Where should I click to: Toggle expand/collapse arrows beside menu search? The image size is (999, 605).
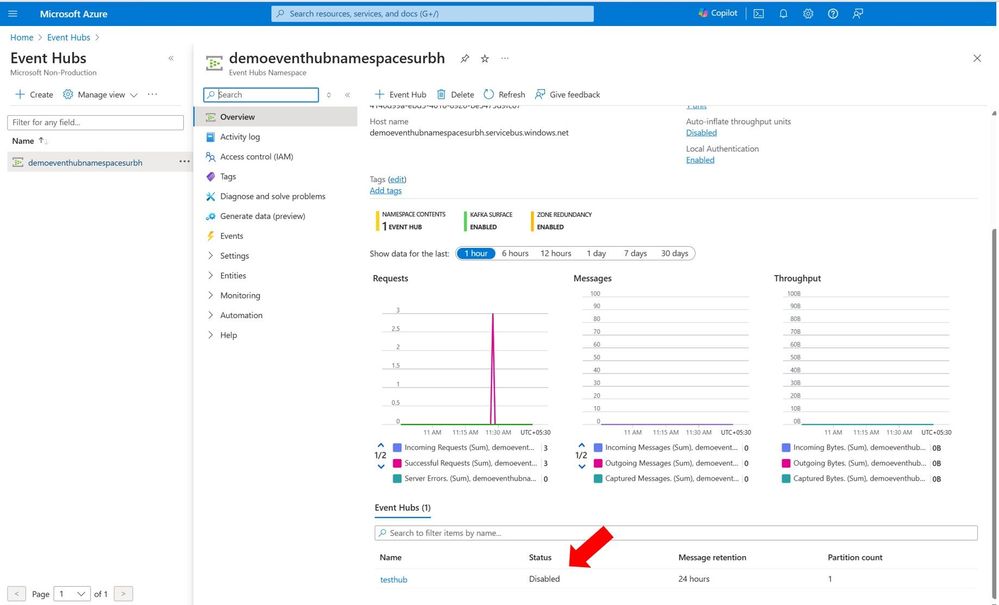coord(329,95)
